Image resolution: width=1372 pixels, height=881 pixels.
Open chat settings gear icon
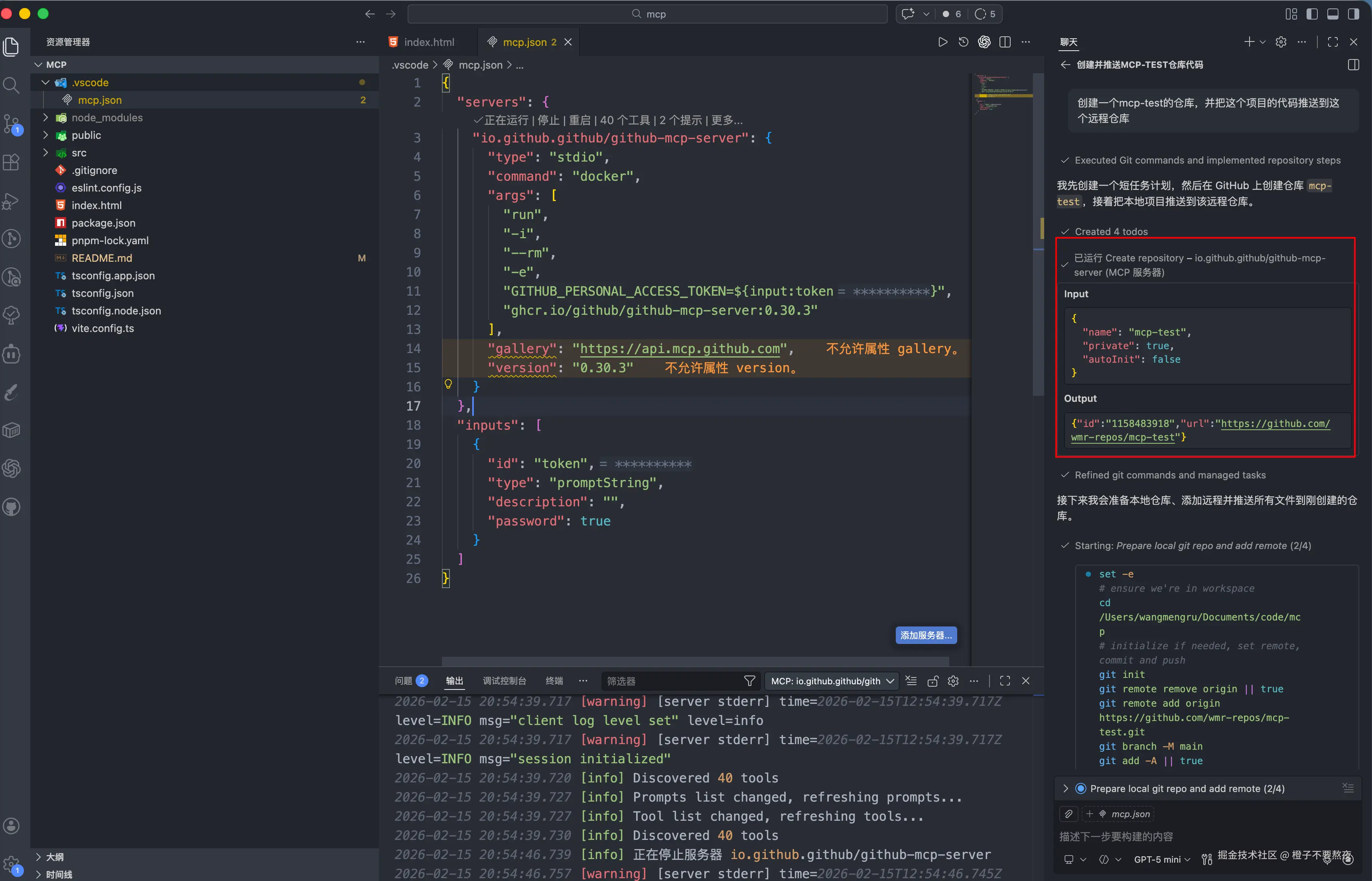pyautogui.click(x=1281, y=42)
